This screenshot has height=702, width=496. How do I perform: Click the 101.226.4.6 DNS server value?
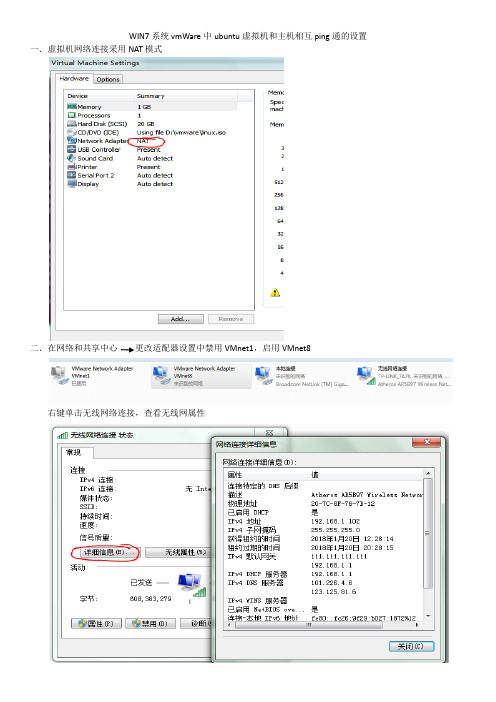point(331,583)
